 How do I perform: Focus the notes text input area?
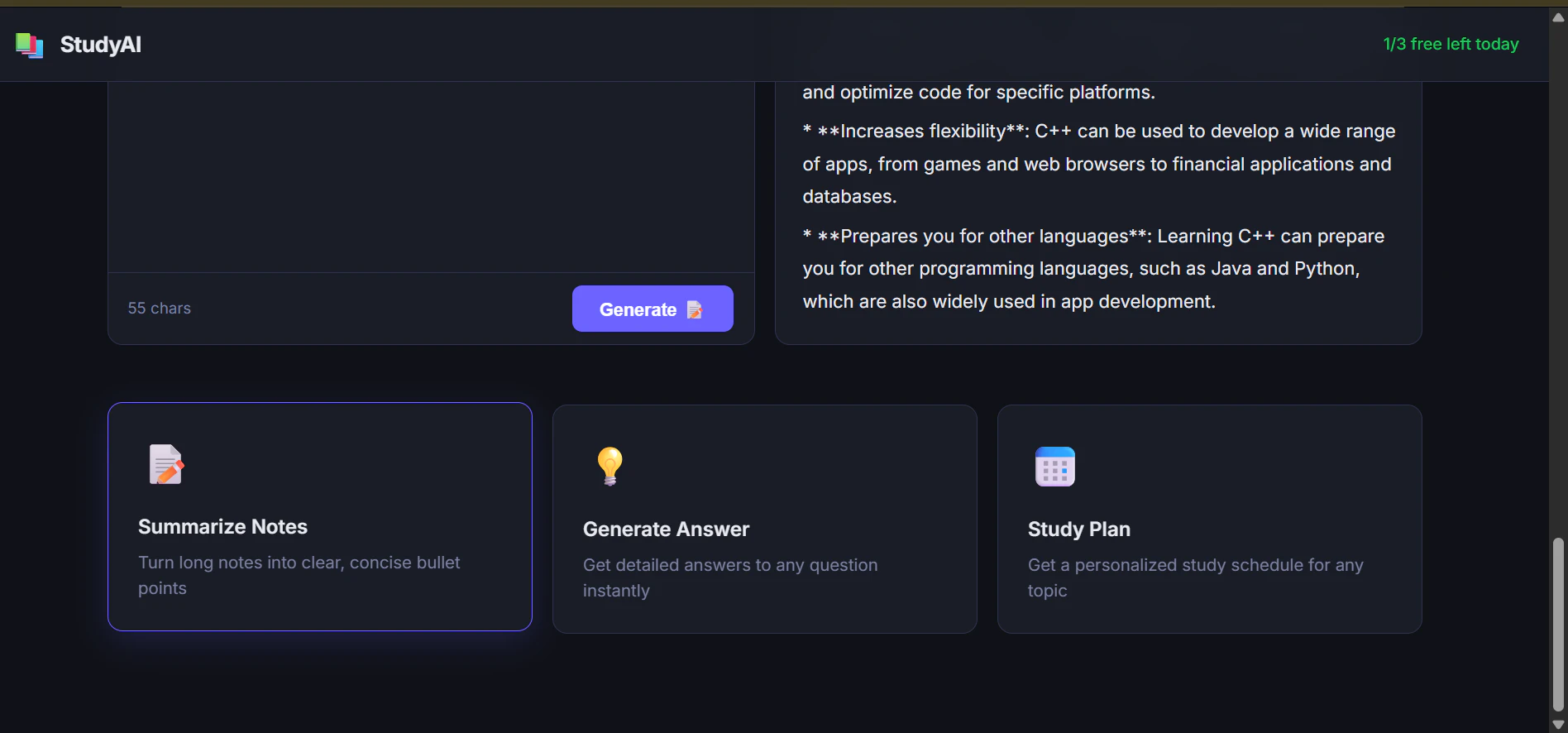pos(430,174)
